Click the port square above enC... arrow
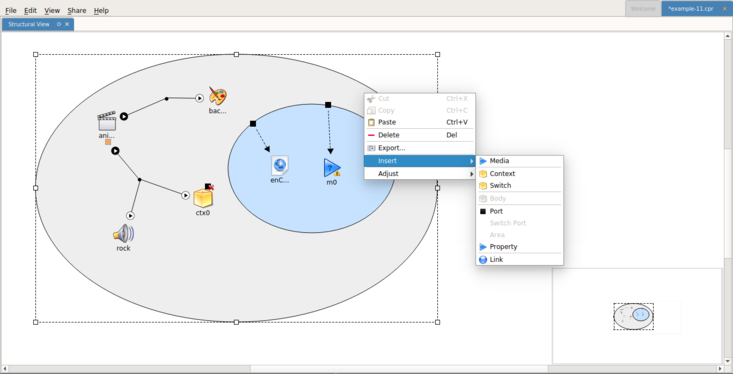The width and height of the screenshot is (733, 374). 253,123
